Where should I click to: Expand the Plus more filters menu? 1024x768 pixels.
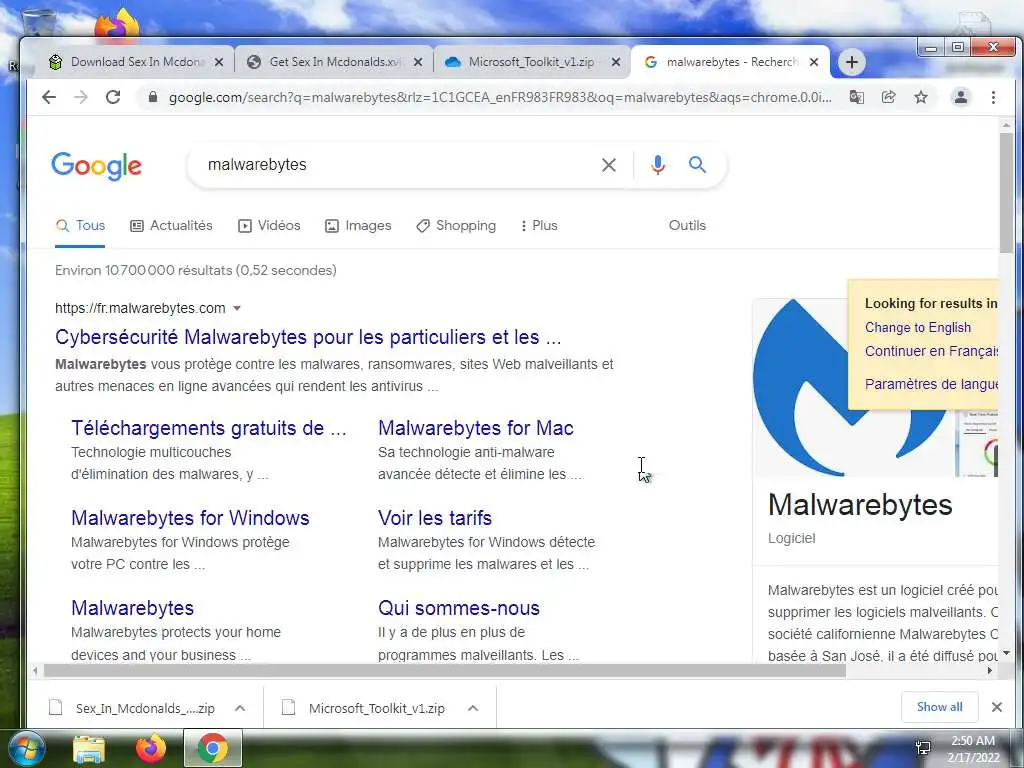pyautogui.click(x=539, y=226)
